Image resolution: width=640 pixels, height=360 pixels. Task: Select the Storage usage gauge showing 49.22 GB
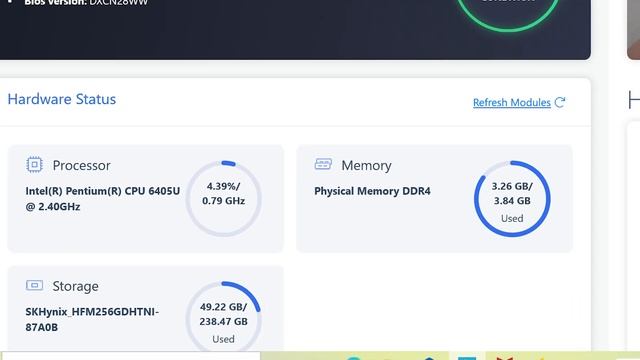point(224,316)
